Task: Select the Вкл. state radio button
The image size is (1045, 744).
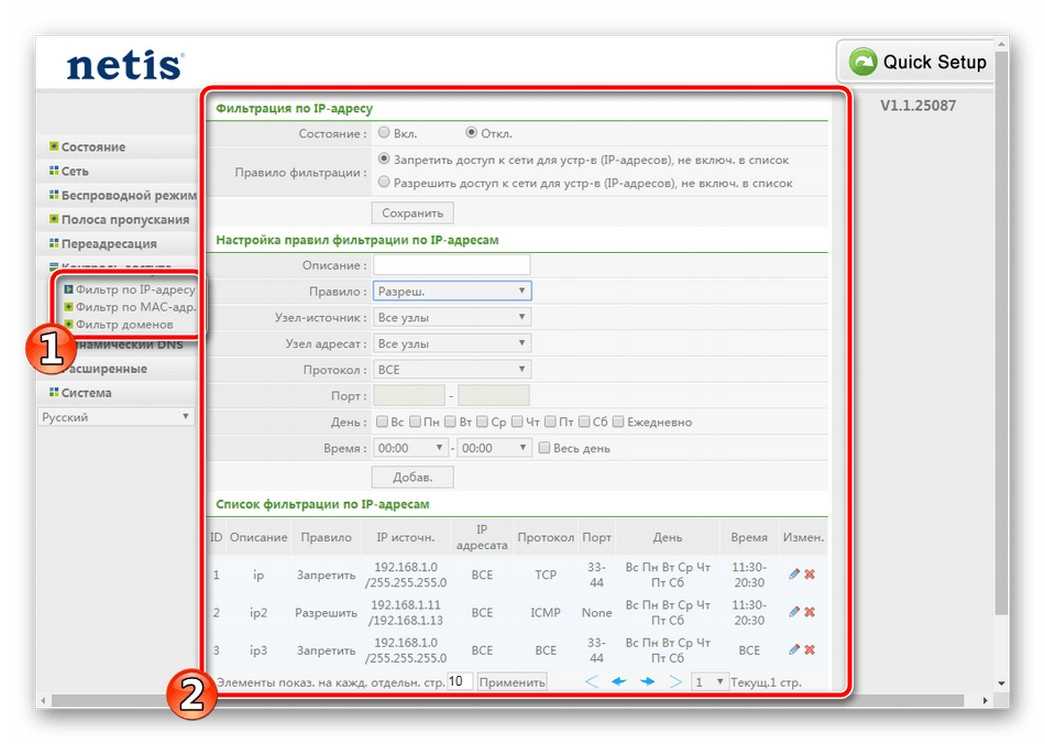Action: 384,133
